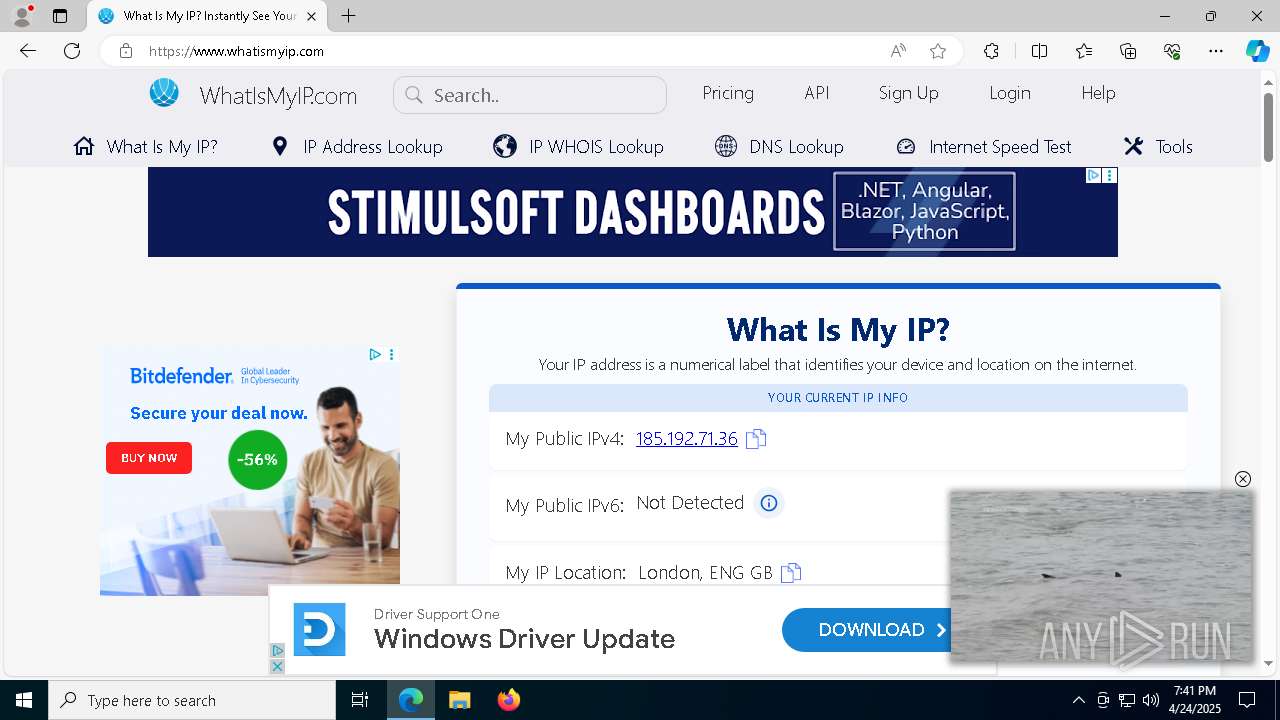View site information lock icon
The height and width of the screenshot is (720, 1280).
click(125, 51)
